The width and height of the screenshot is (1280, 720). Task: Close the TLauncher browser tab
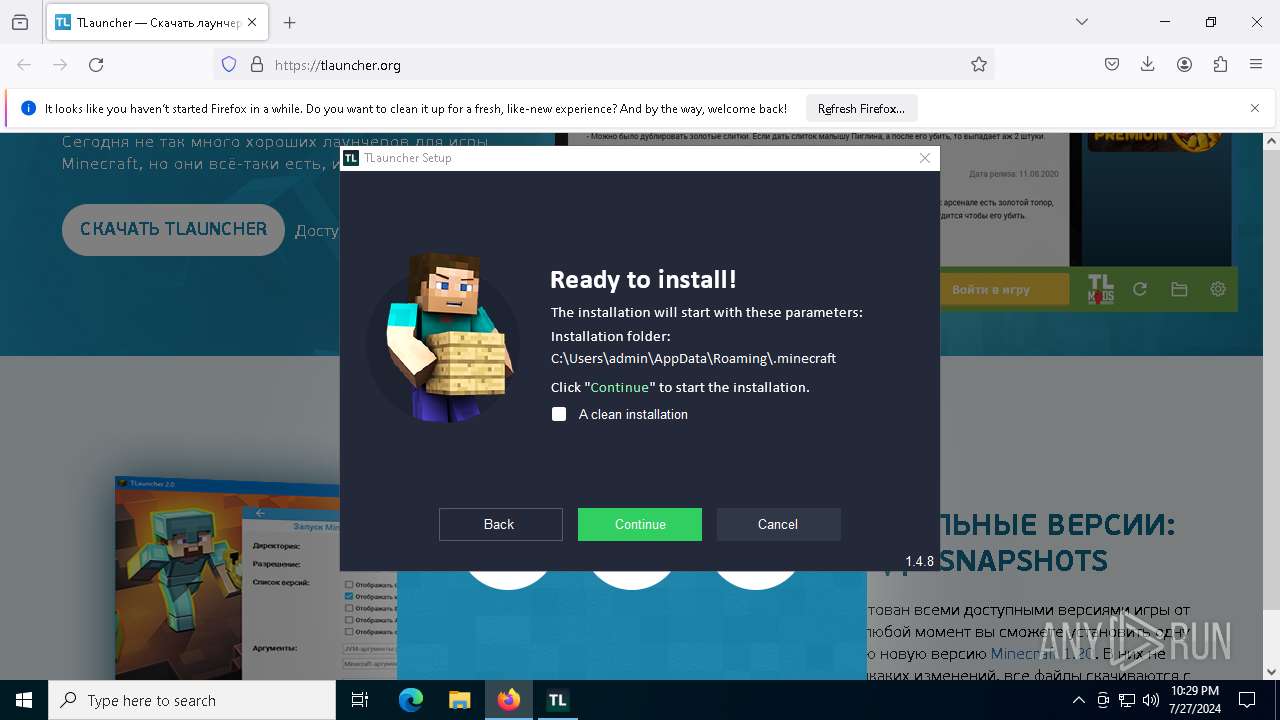[252, 22]
